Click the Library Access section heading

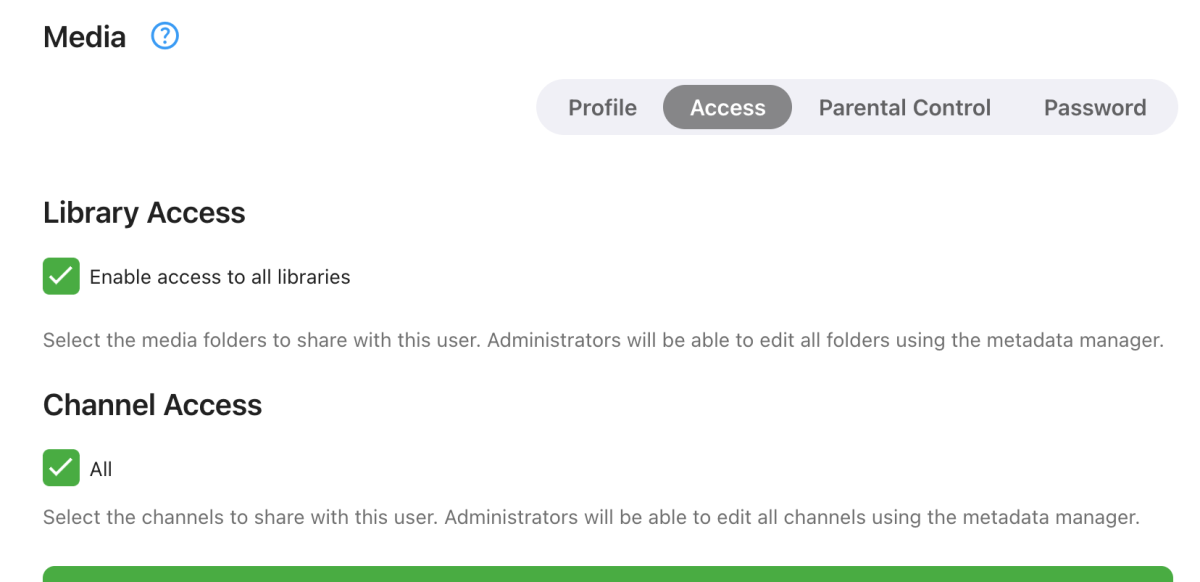144,213
